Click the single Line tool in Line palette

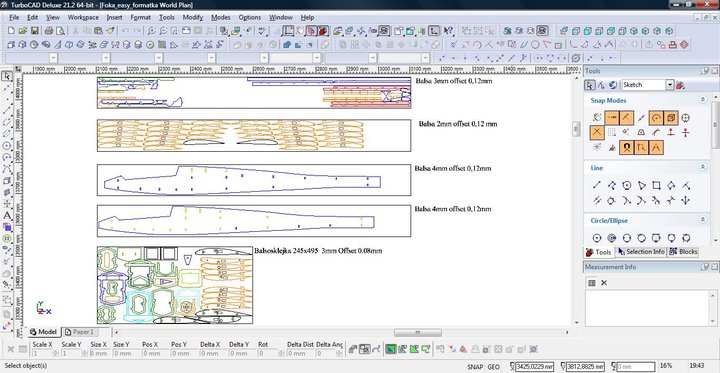(x=596, y=186)
